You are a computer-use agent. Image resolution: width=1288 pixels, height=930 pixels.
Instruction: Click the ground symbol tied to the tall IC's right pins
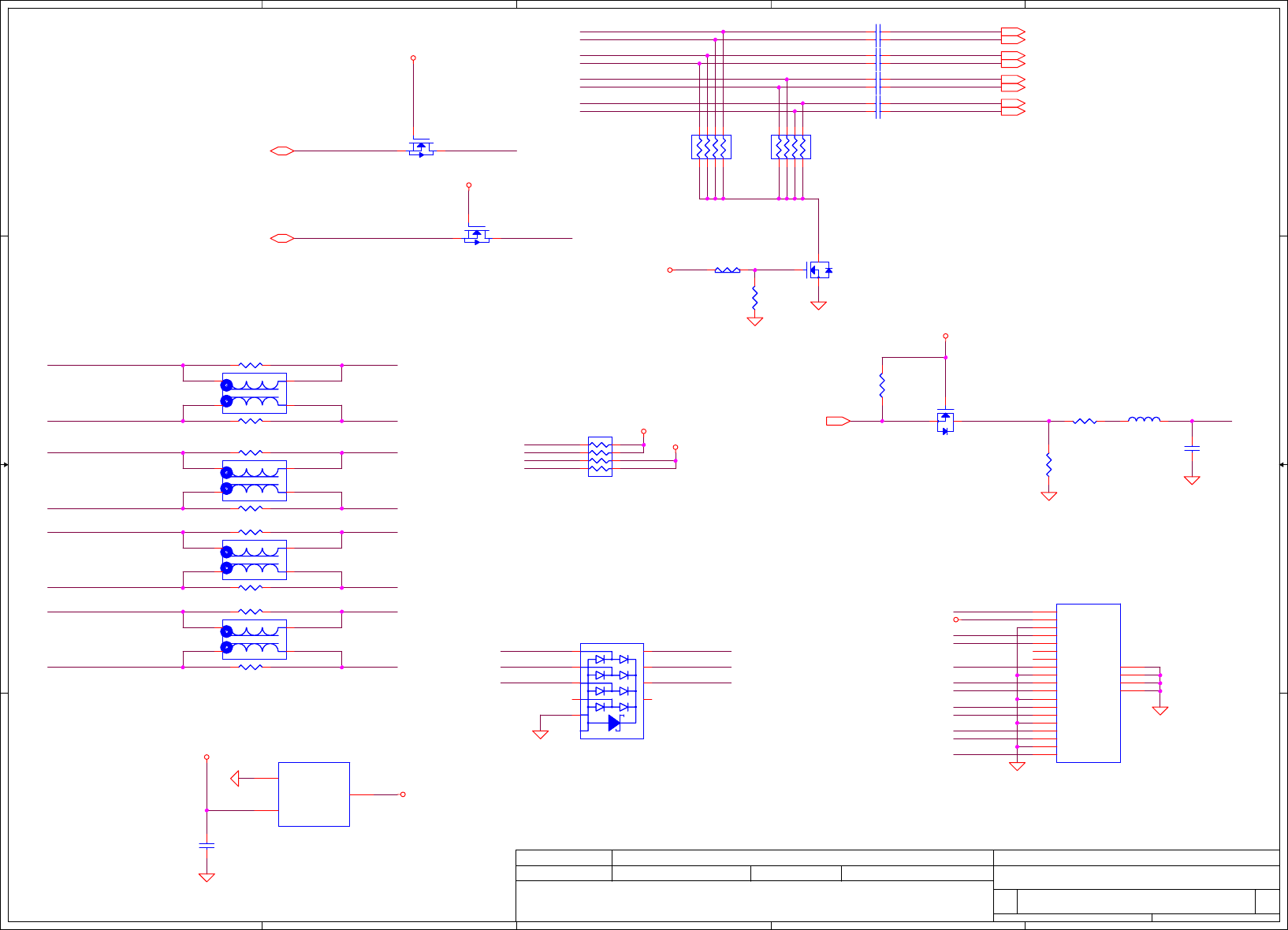click(1160, 710)
